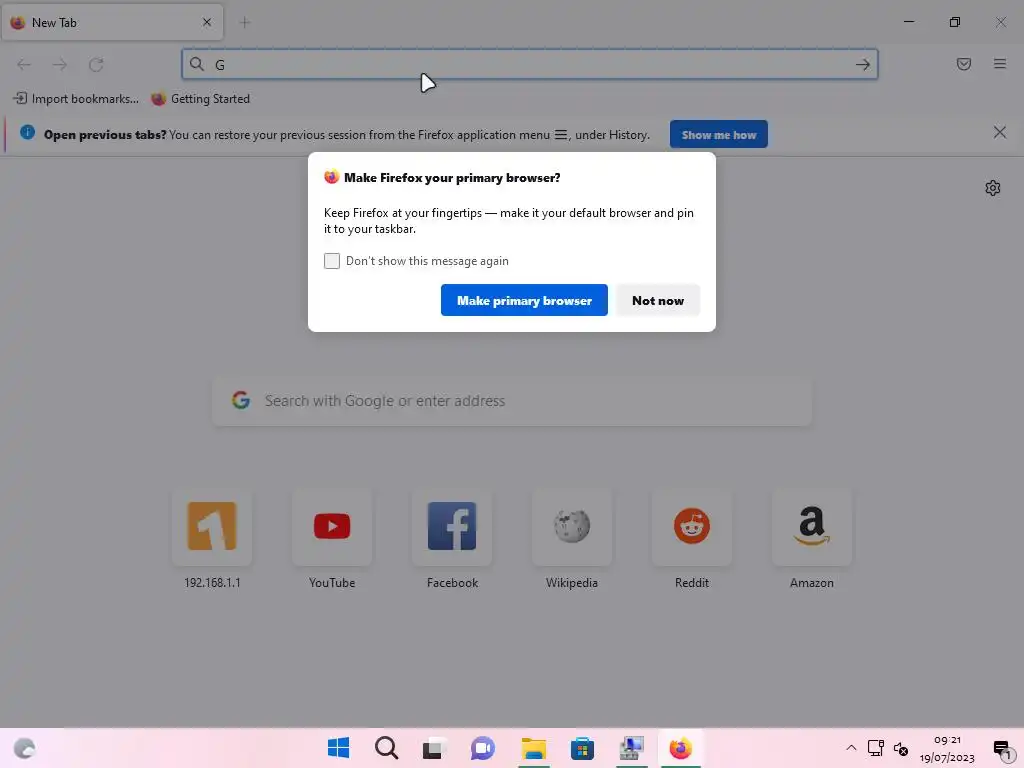Image resolution: width=1024 pixels, height=768 pixels.
Task: Click the Show me how button
Action: [718, 135]
